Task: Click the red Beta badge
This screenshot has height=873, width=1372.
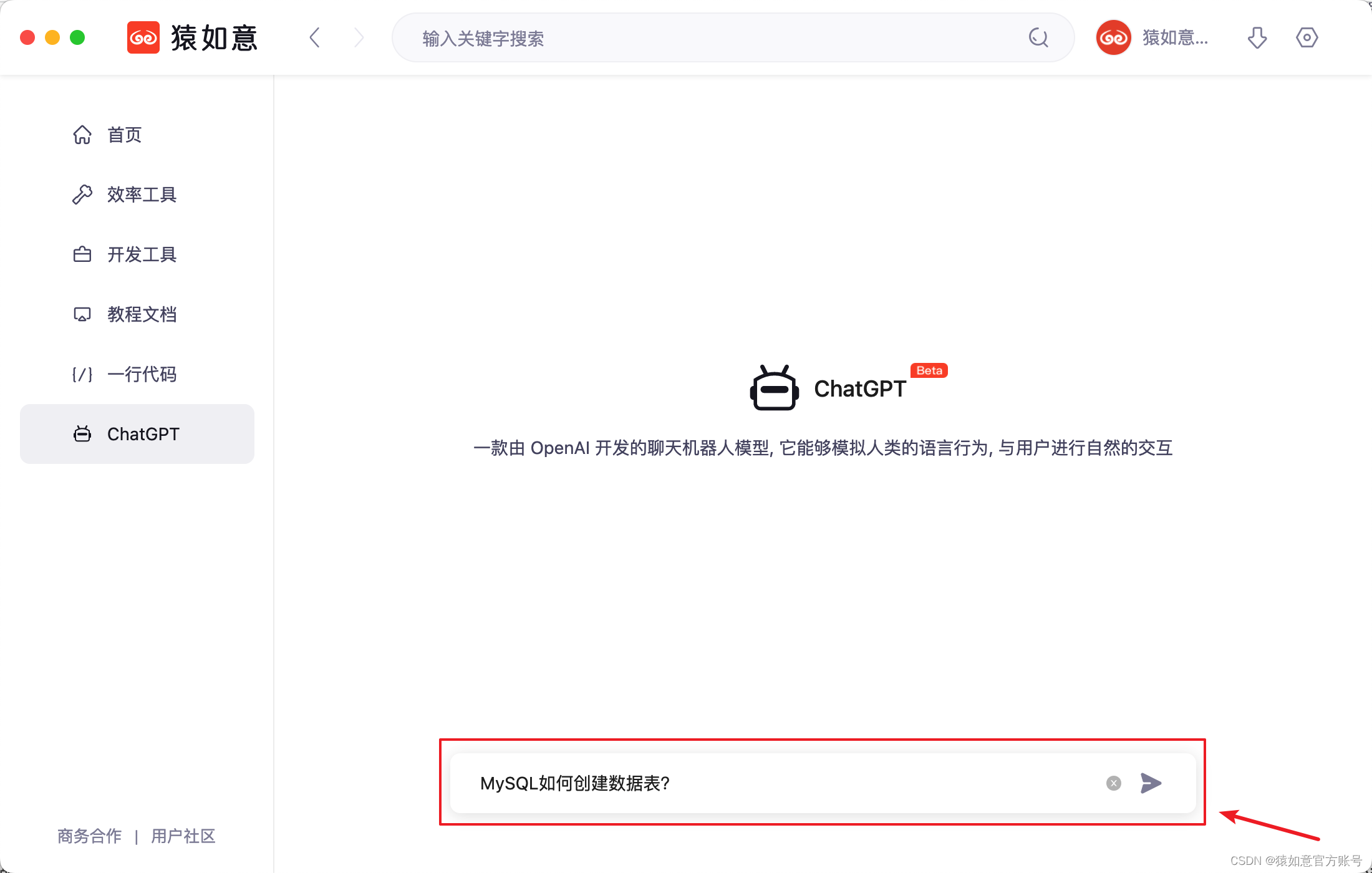Action: pyautogui.click(x=929, y=370)
